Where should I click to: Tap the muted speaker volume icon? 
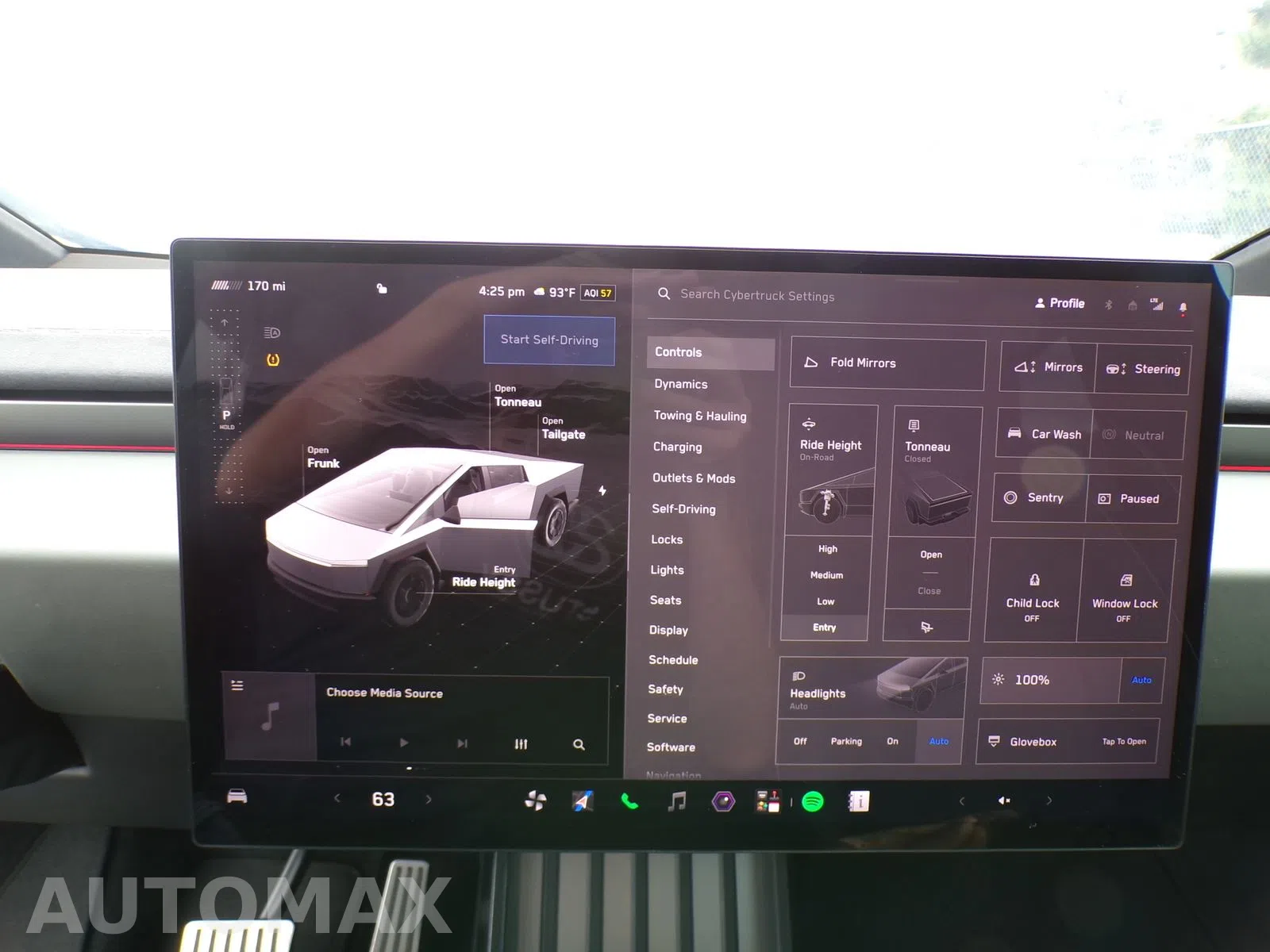coord(1004,800)
